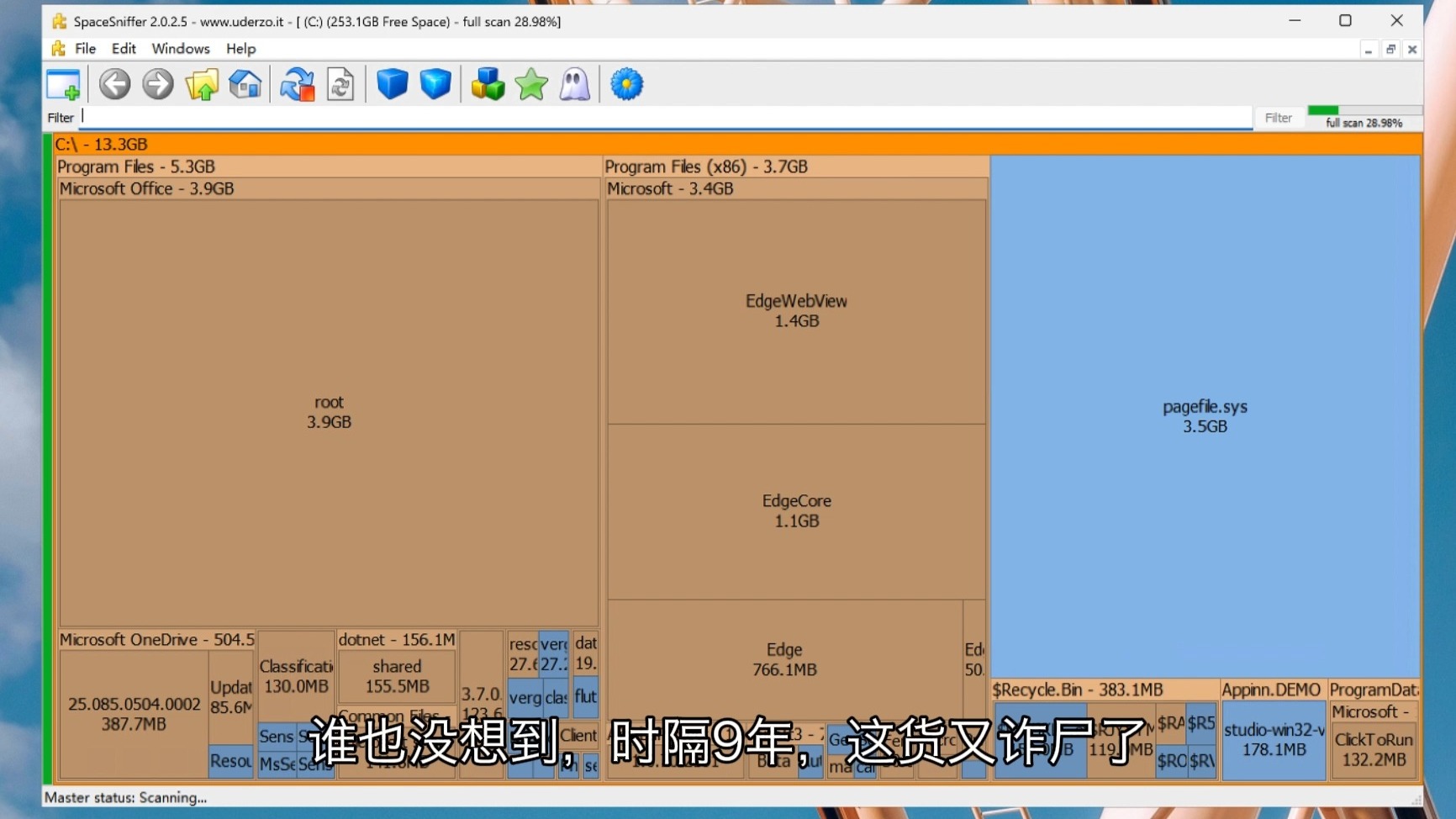Viewport: 1456px width, 819px height.
Task: Click the dotnet - 156.1M folder header
Action: pos(396,640)
